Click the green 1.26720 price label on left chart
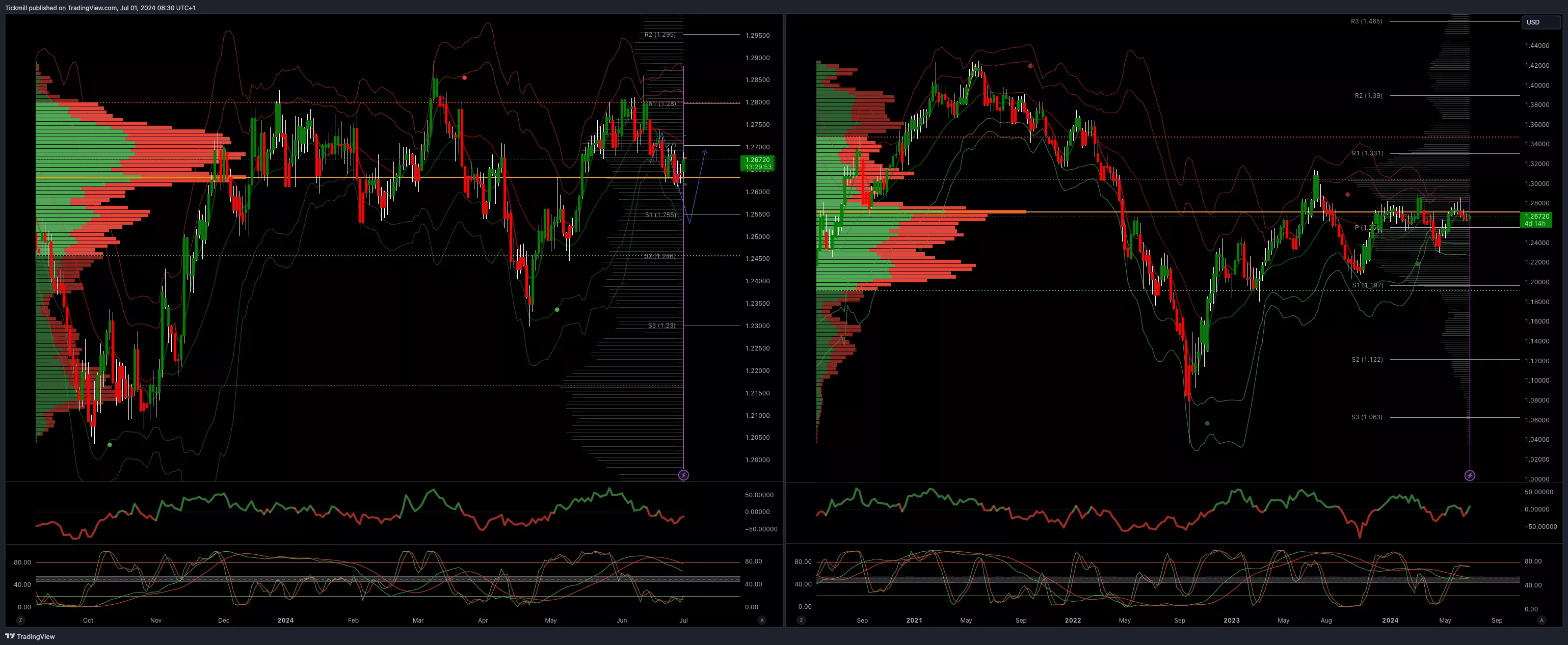This screenshot has height=645, width=1568. click(x=758, y=163)
